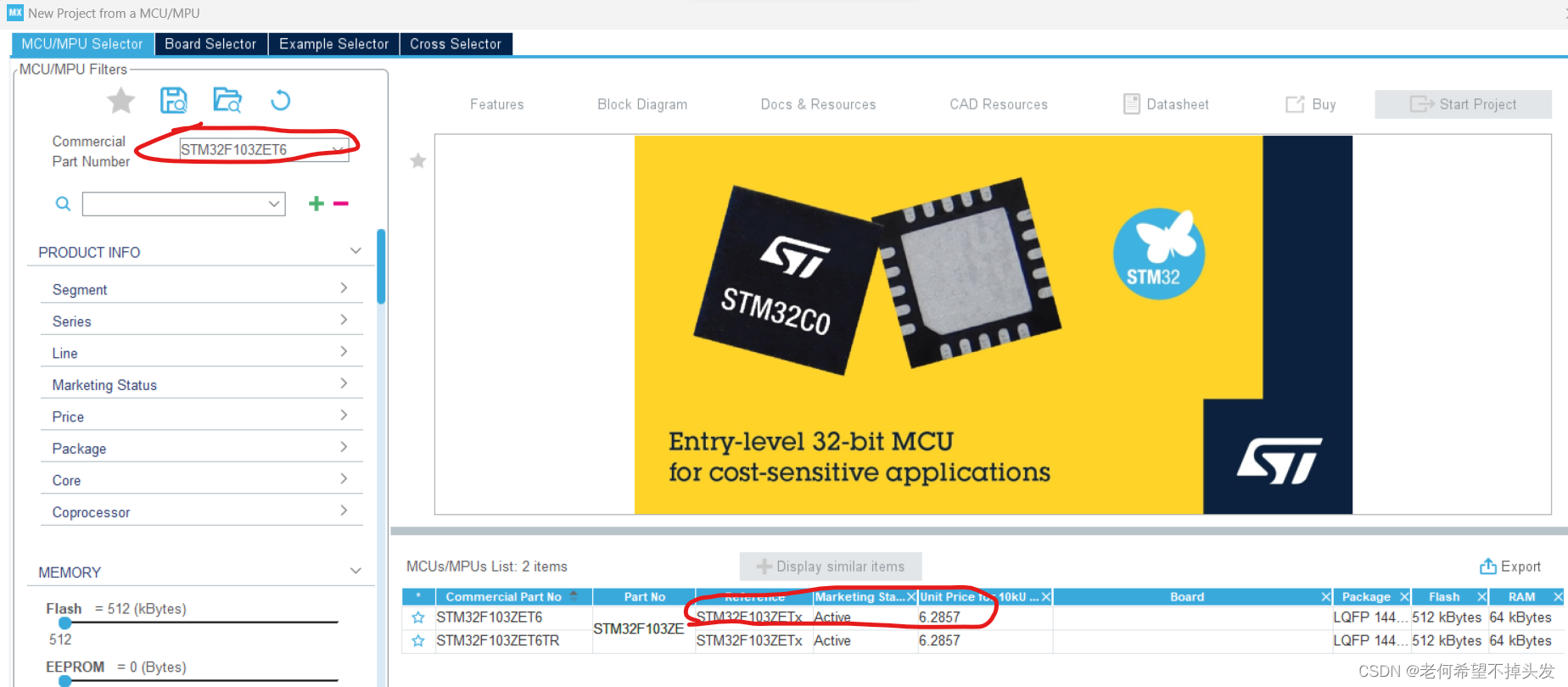Open the Features view
The image size is (1568, 687).
click(x=497, y=104)
